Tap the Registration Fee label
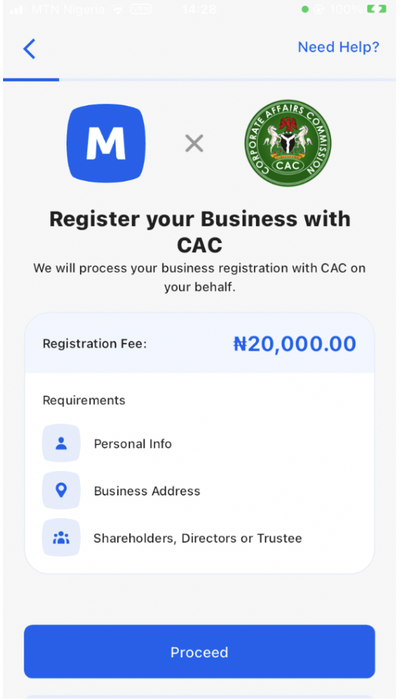 click(95, 344)
